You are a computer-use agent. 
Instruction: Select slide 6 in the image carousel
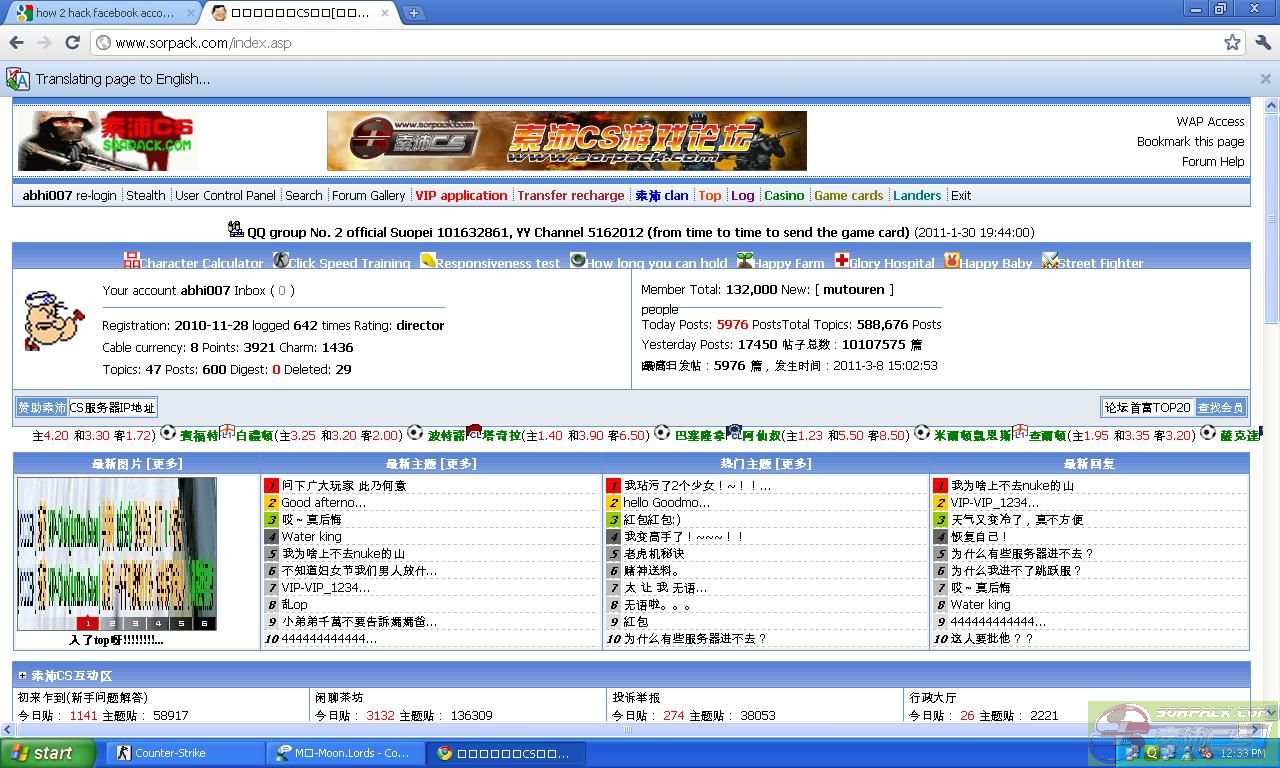[204, 623]
